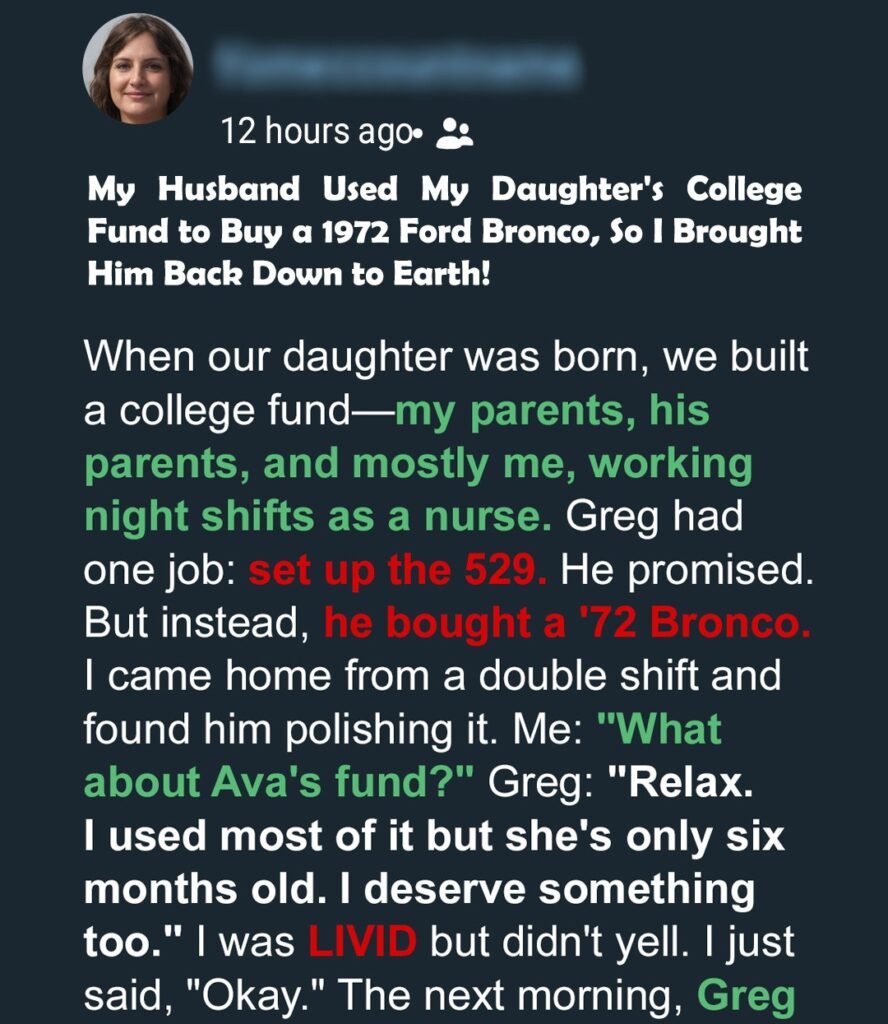Click the green 'my parents, his' text
The height and width of the screenshot is (1024, 888).
(552, 410)
